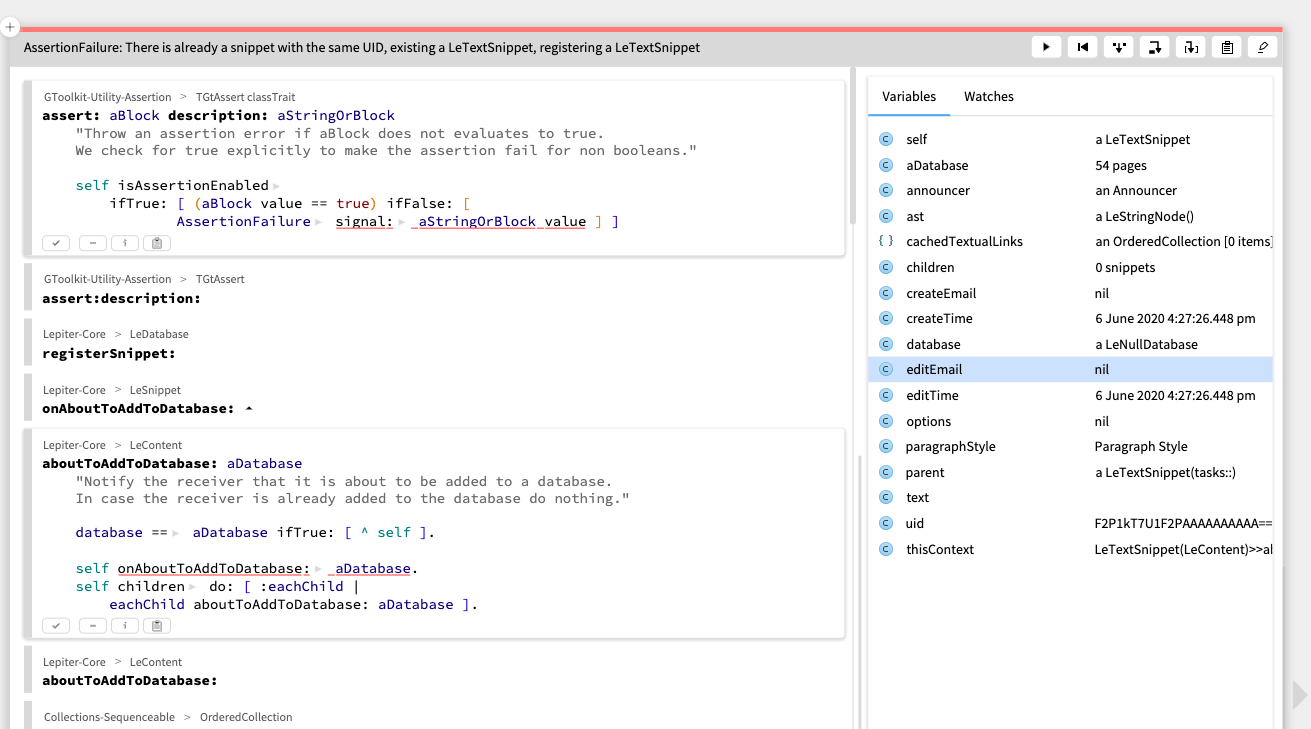Click the pencil edit icon in debugger toolbar
The width and height of the screenshot is (1311, 729).
click(1263, 47)
